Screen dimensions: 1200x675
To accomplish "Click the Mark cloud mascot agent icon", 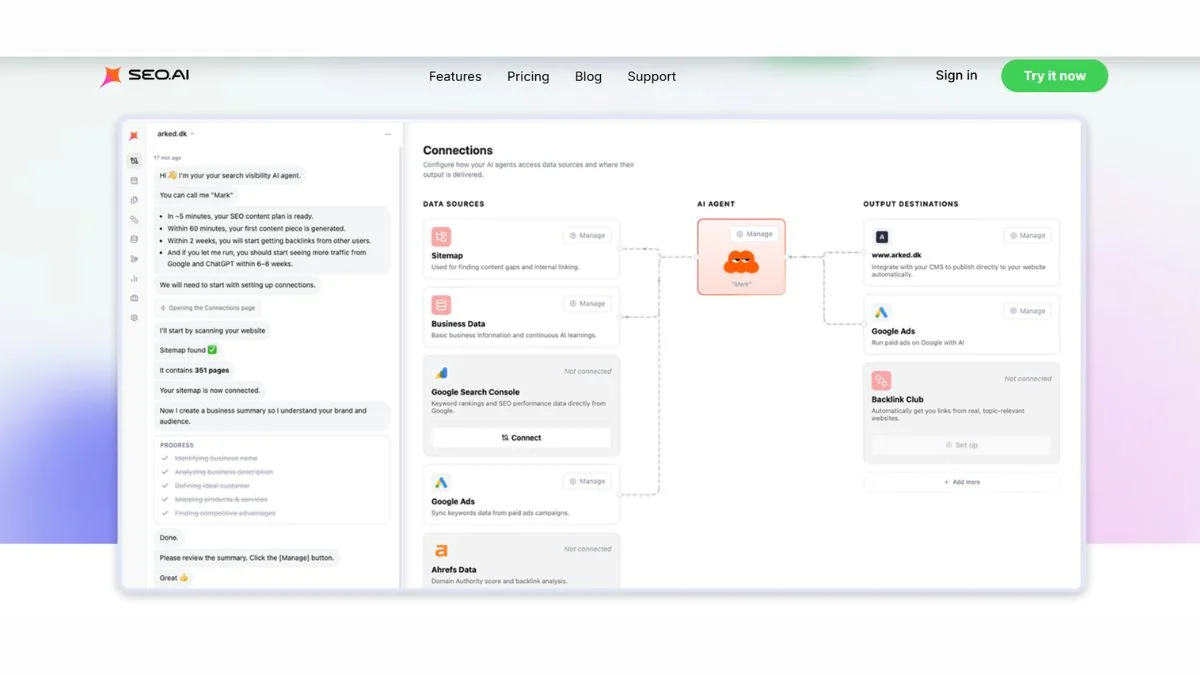I will click(x=741, y=263).
